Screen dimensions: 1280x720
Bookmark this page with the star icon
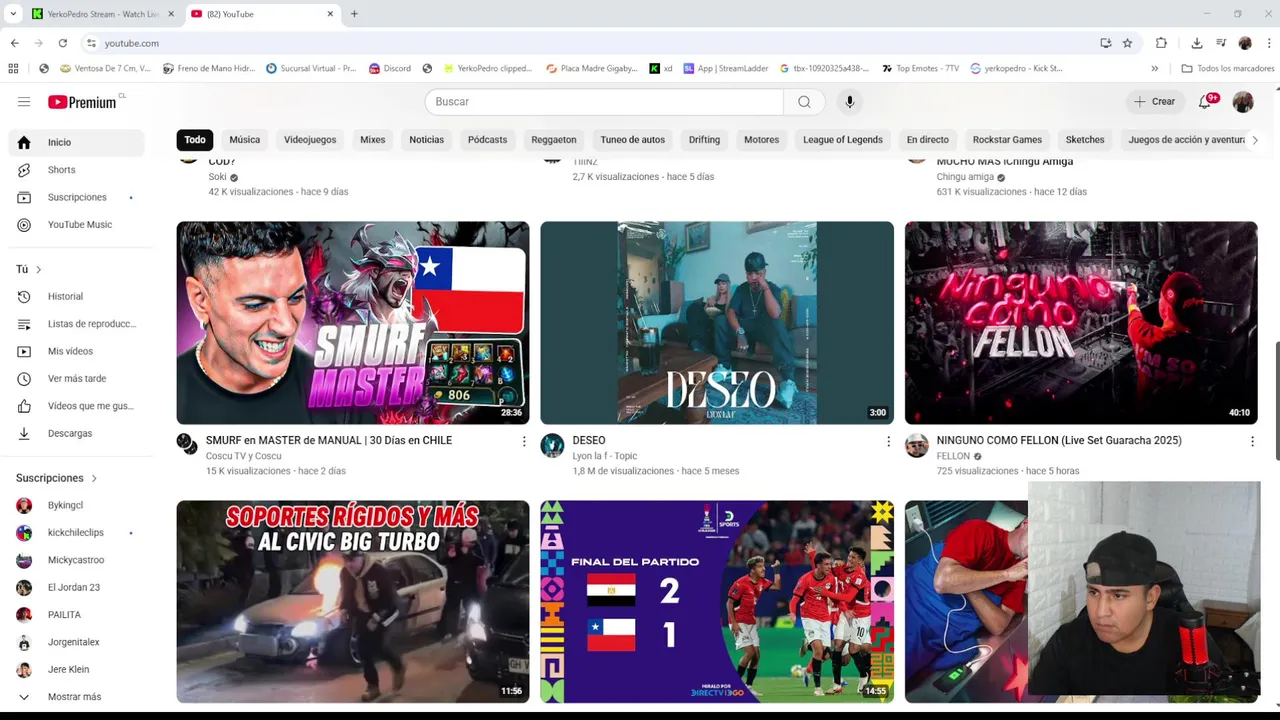pyautogui.click(x=1127, y=43)
